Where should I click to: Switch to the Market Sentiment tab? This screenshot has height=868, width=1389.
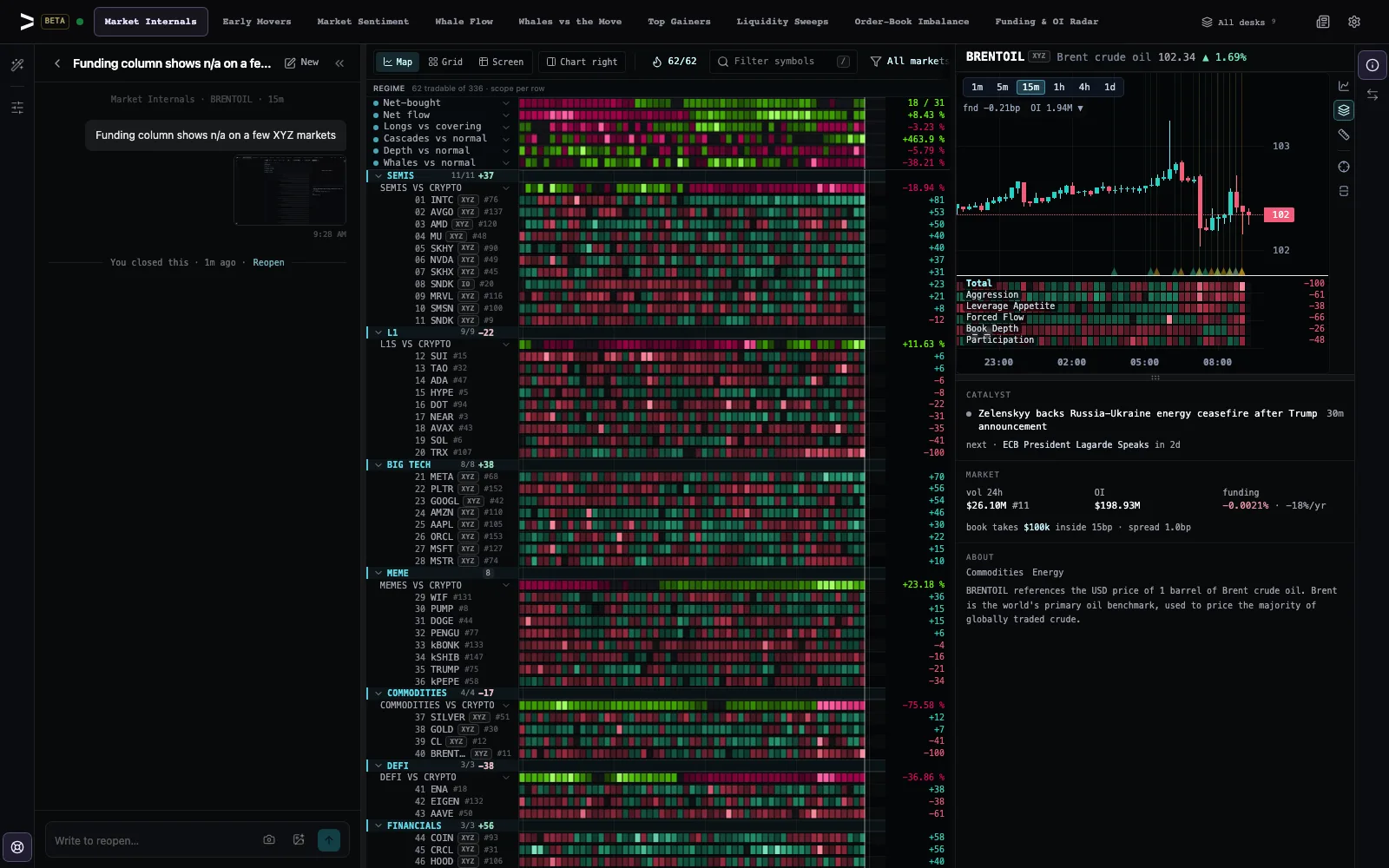pos(363,22)
